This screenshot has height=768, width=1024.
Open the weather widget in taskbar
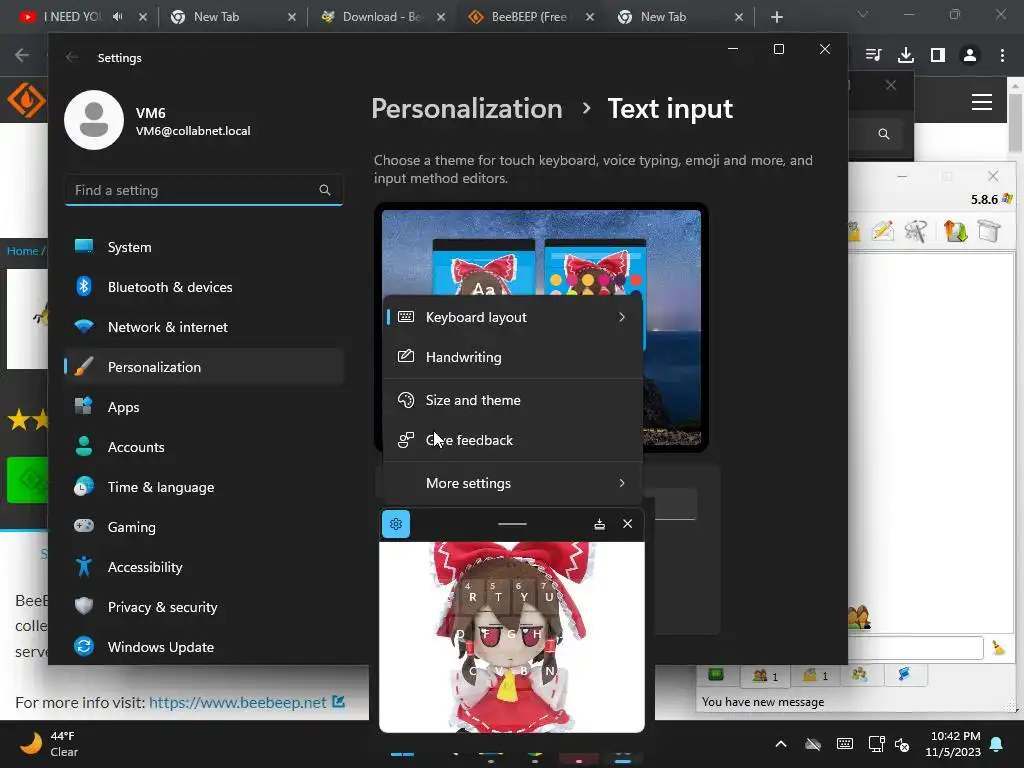click(x=49, y=743)
